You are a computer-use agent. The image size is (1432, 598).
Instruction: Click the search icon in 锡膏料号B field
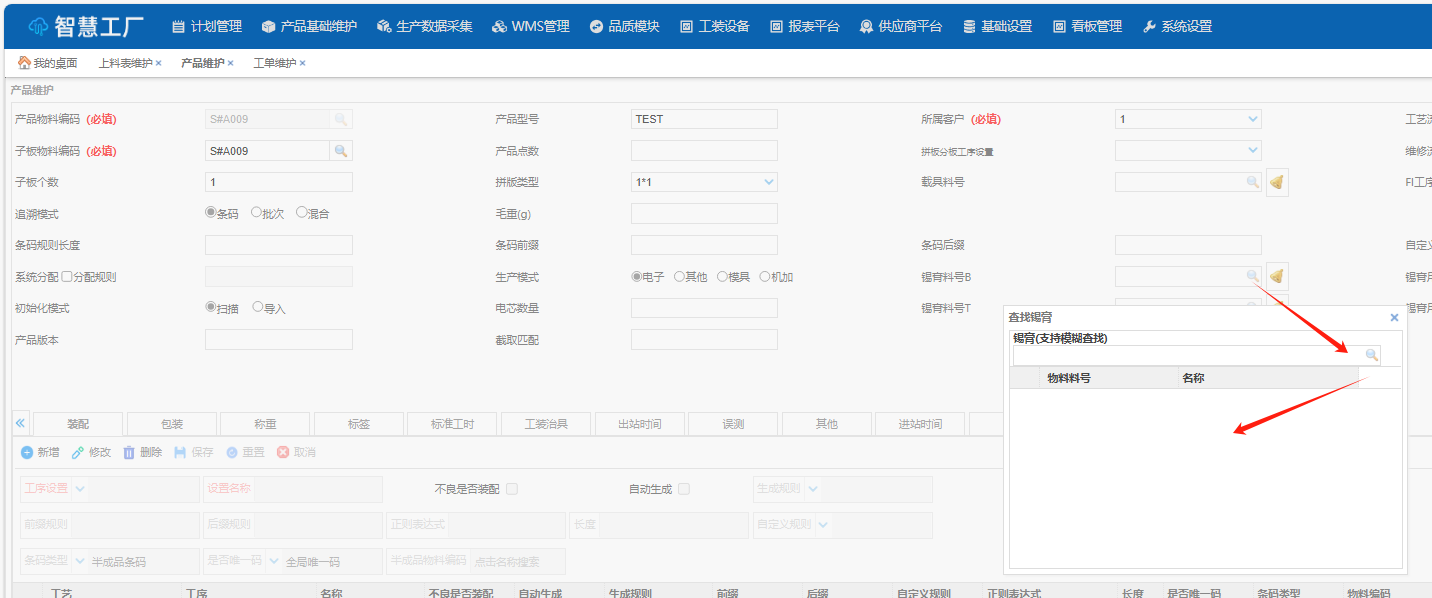pos(1252,276)
